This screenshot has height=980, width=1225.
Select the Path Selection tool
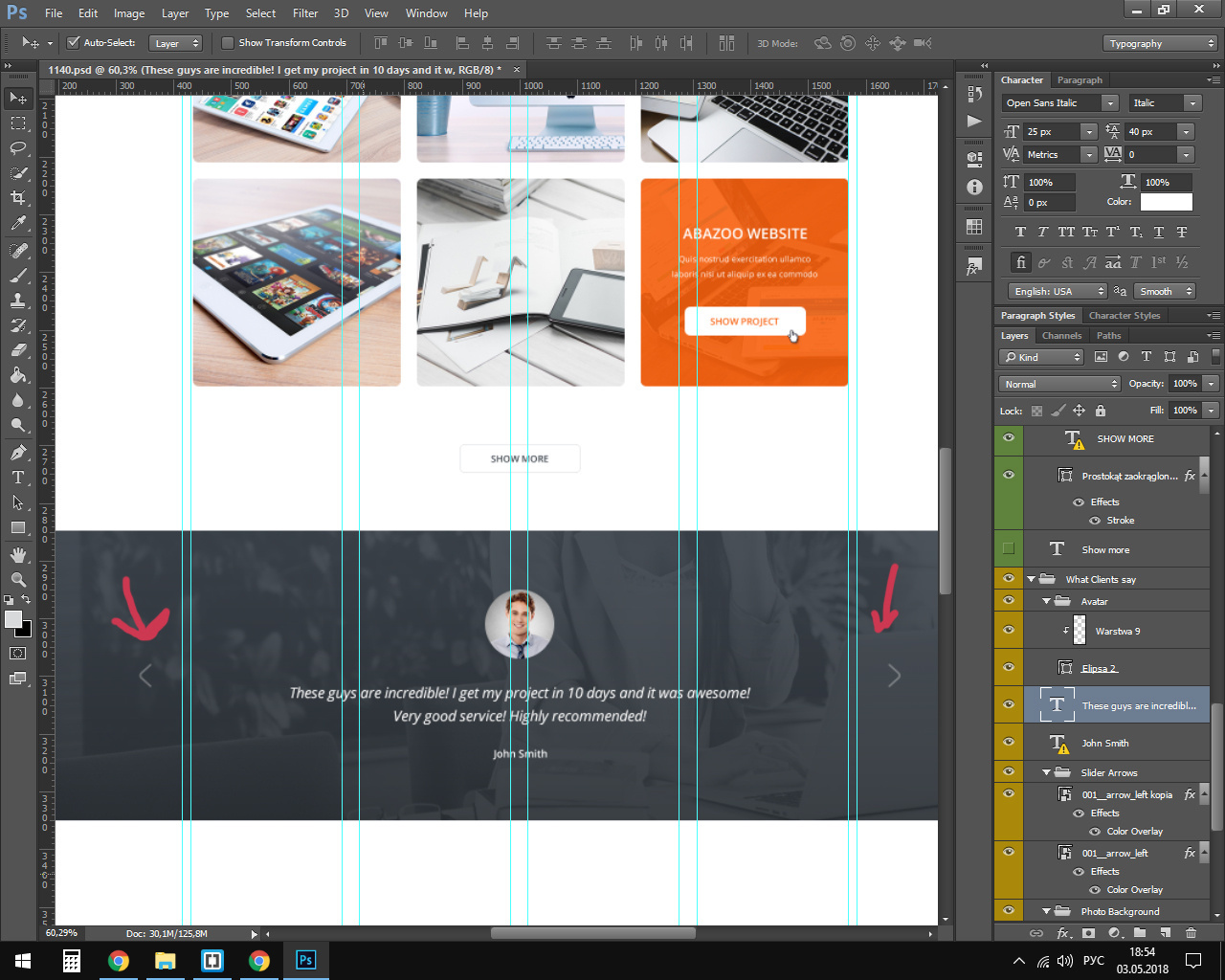pos(18,502)
